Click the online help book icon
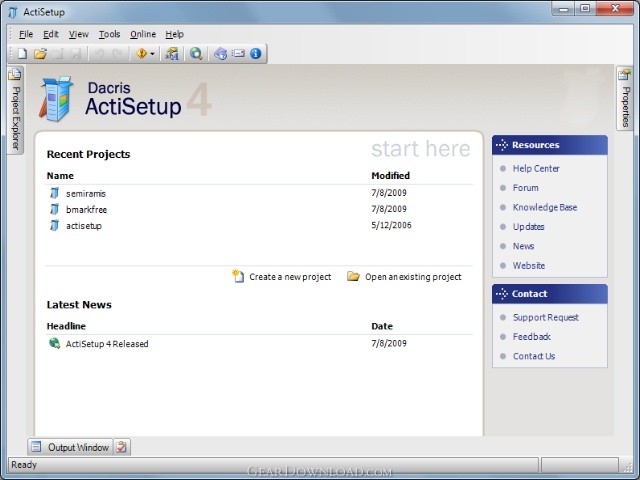Image resolution: width=640 pixels, height=480 pixels. [220, 54]
